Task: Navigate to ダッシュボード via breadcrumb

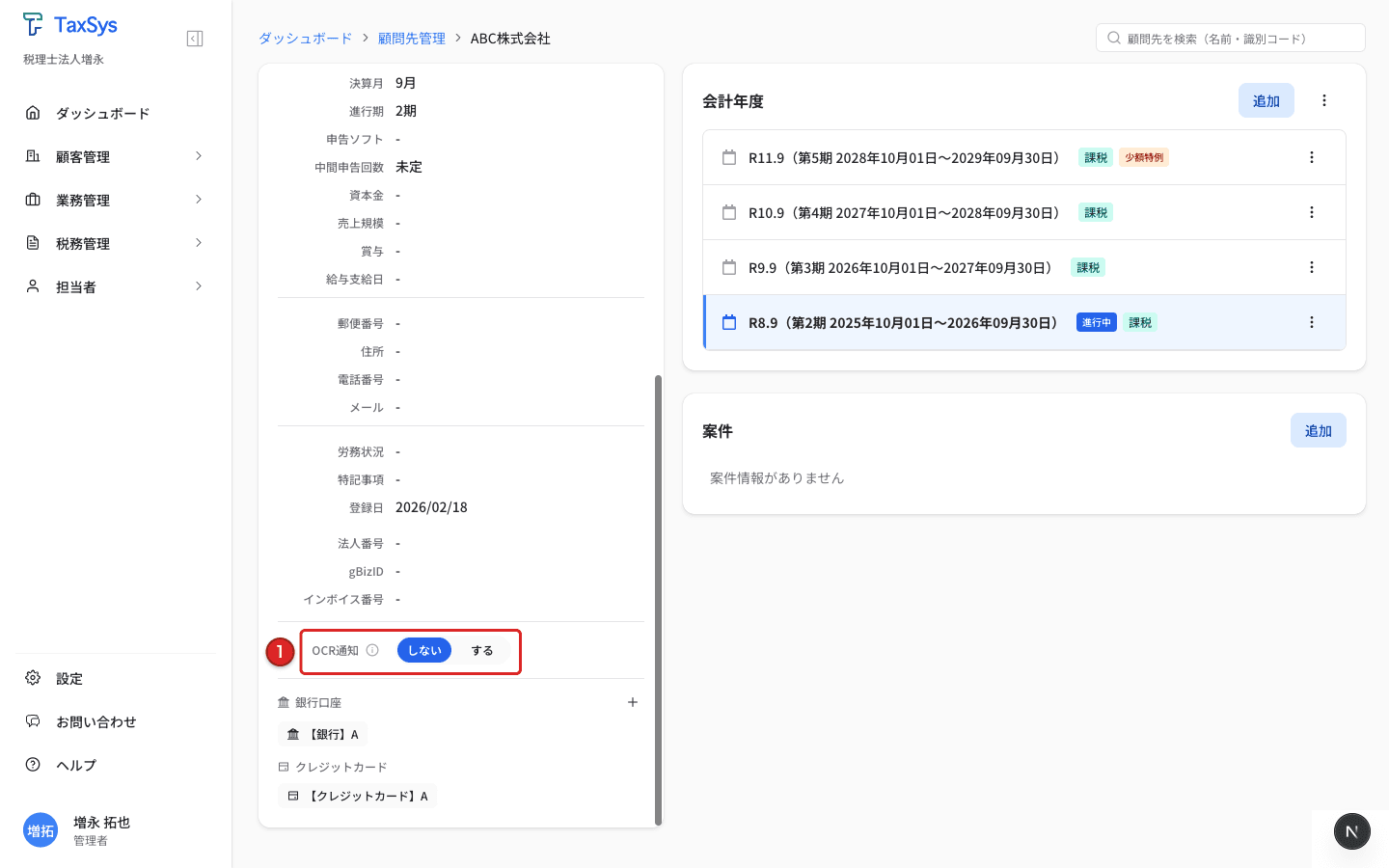Action: pos(305,39)
